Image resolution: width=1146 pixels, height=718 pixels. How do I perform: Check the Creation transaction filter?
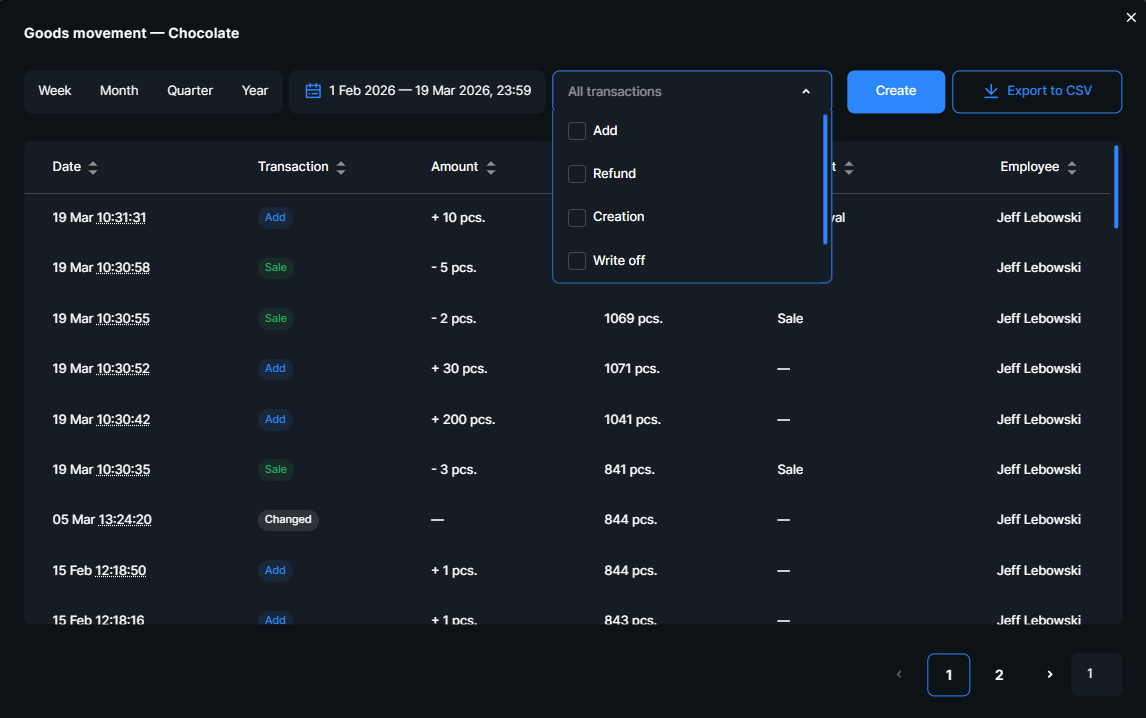[x=577, y=217]
